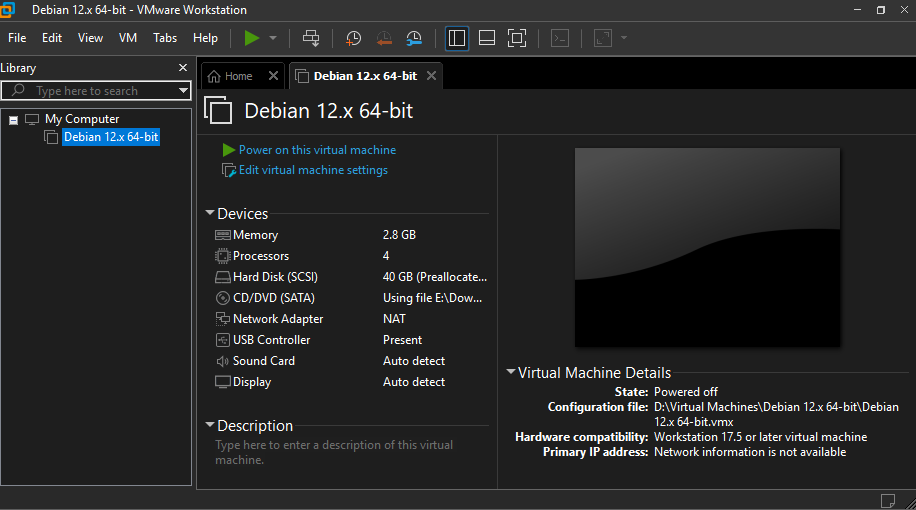Click the Using file E:\Dow... value
This screenshot has width=916, height=510.
(432, 298)
